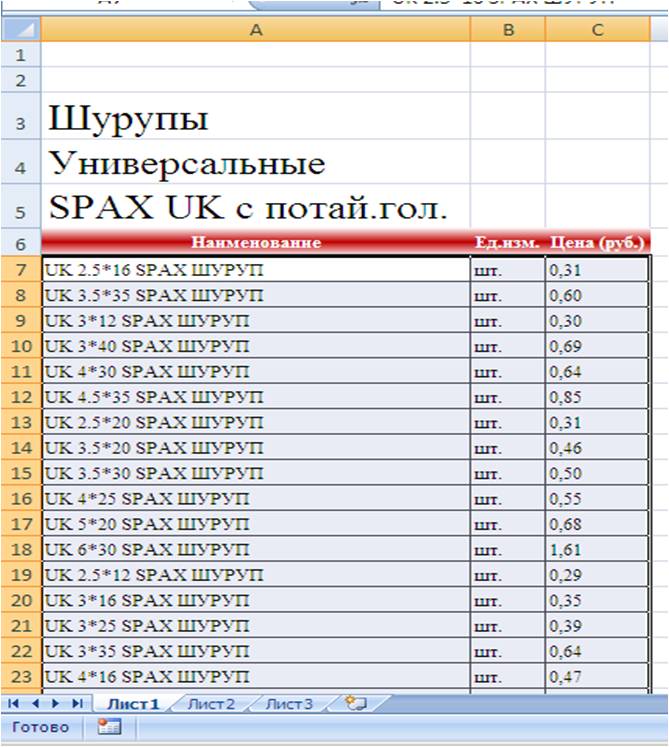
Task: Select the Шурупы title cell
Action: (x=256, y=119)
